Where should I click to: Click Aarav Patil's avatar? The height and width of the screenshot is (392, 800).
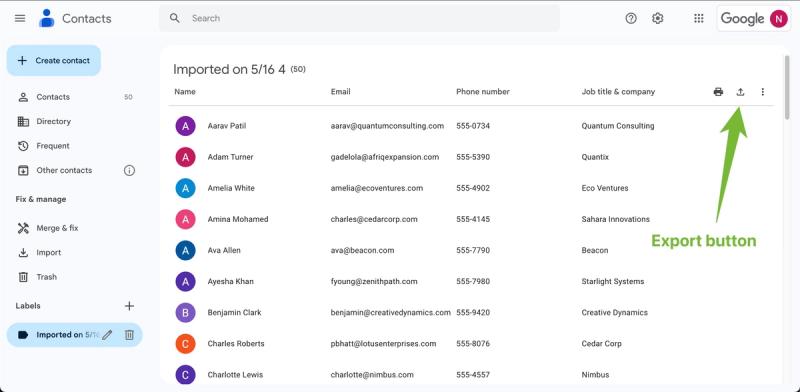click(185, 126)
